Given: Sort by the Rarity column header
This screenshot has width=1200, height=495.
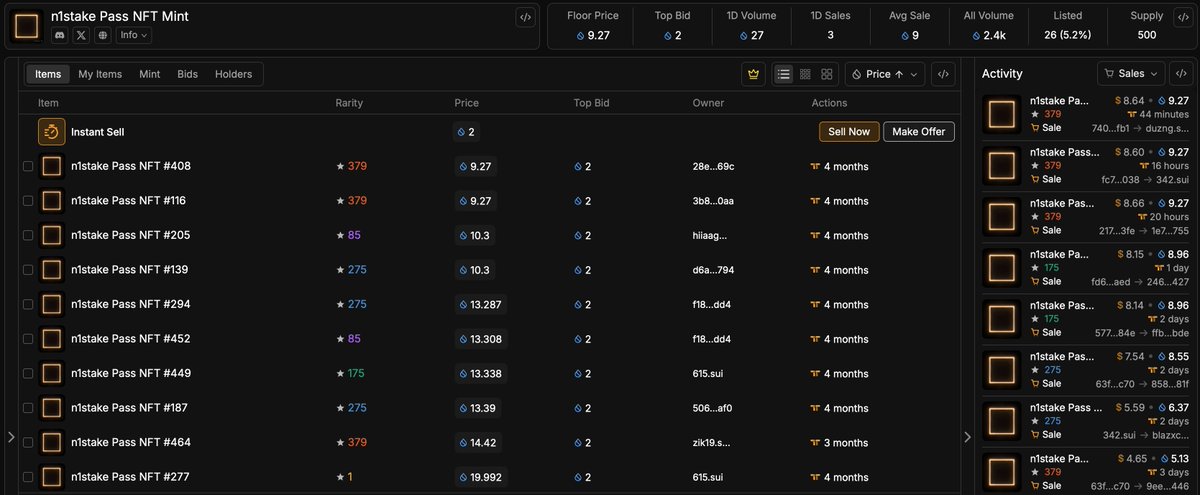Looking at the screenshot, I should 349,103.
